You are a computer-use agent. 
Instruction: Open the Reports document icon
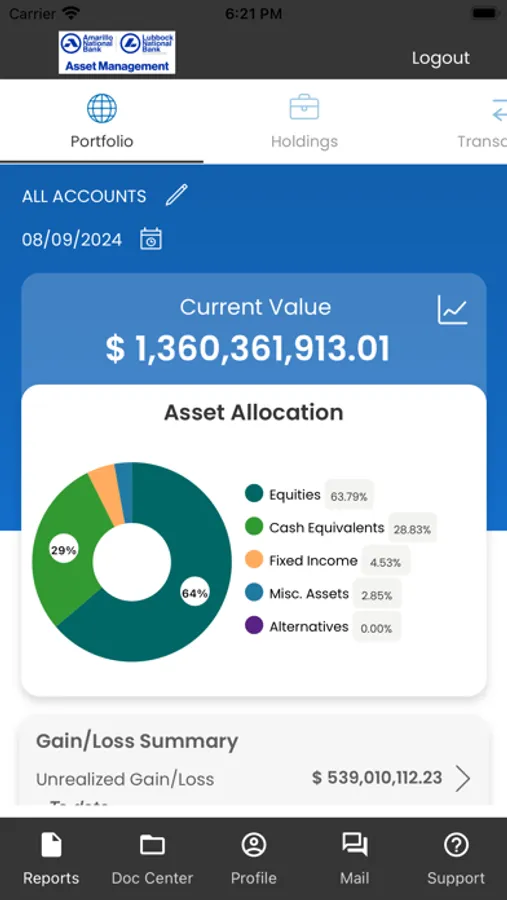click(x=51, y=845)
